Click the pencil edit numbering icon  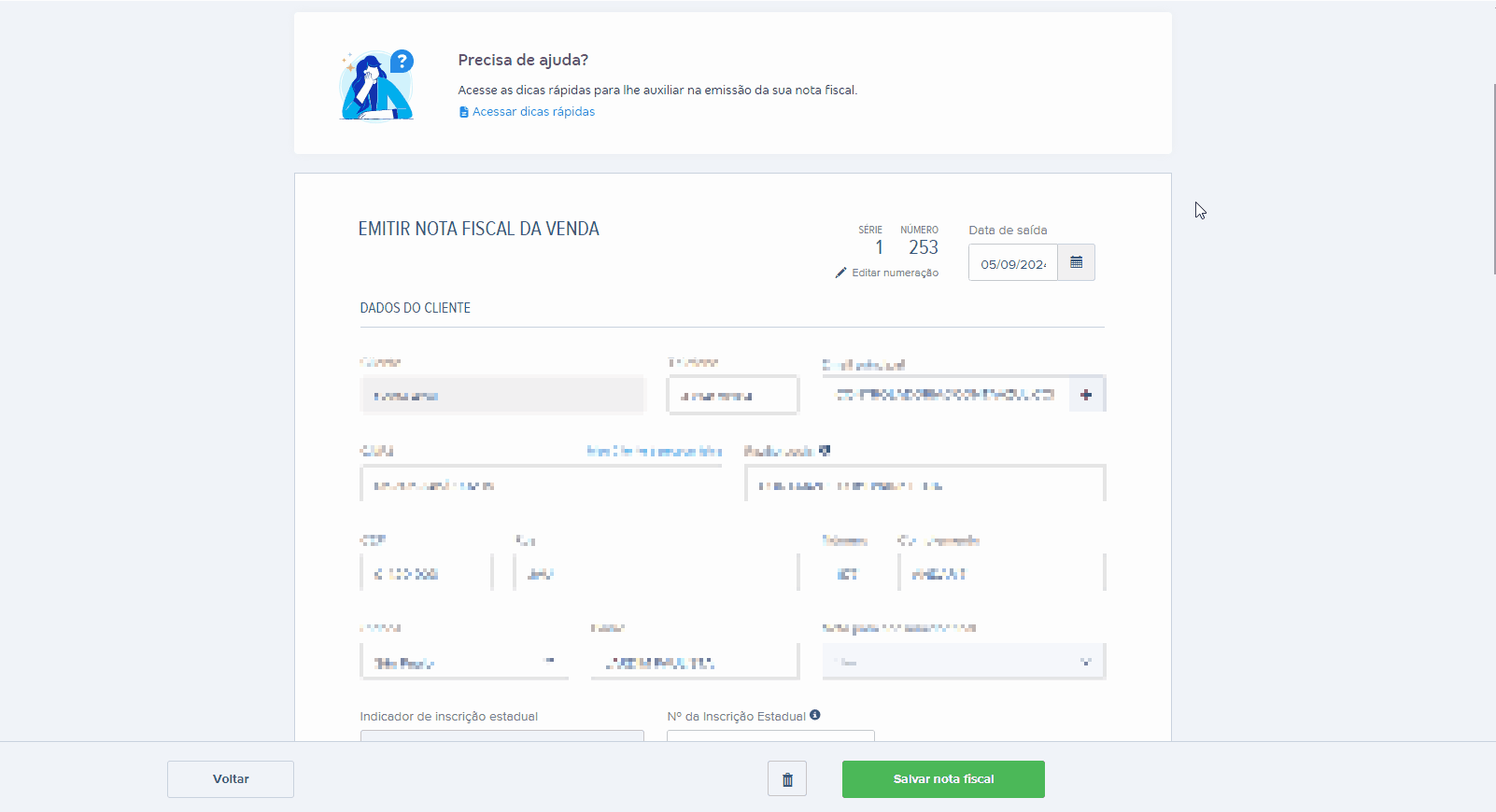coord(840,273)
